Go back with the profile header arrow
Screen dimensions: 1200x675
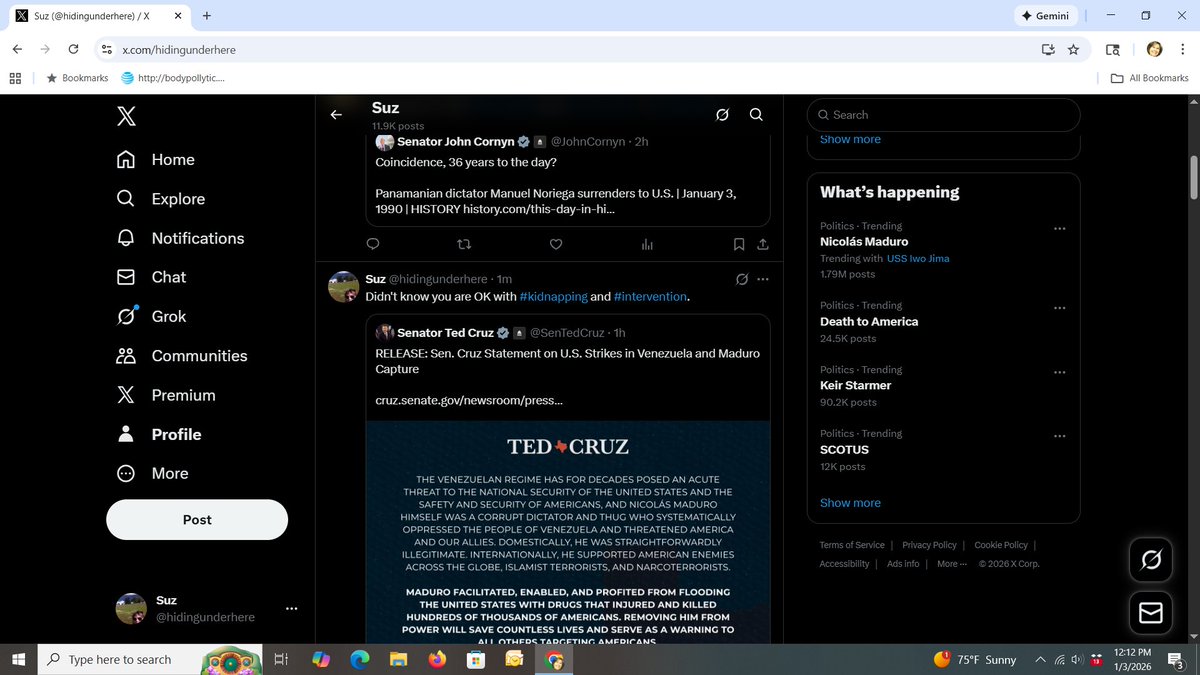336,115
